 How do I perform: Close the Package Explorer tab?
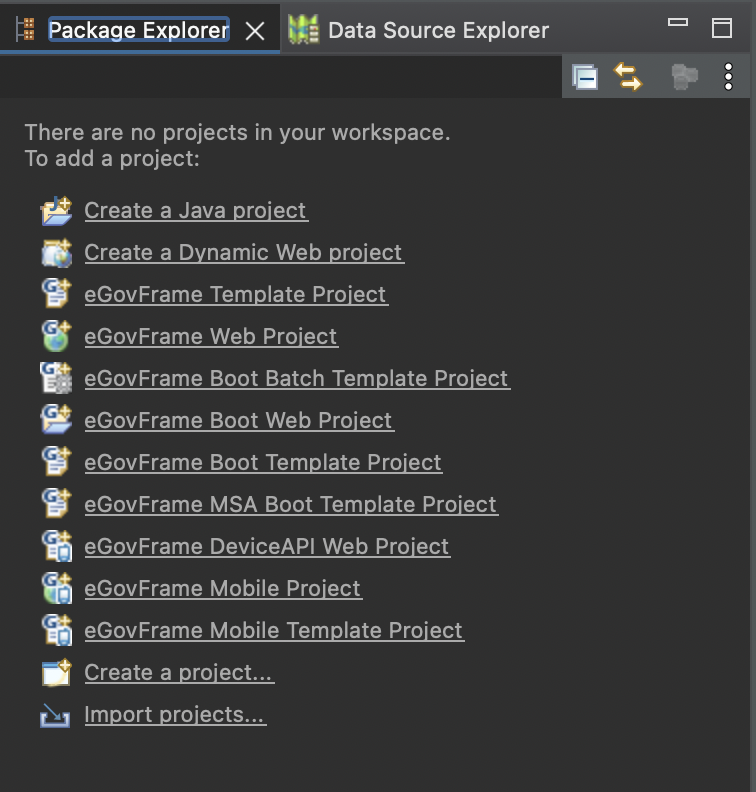255,31
